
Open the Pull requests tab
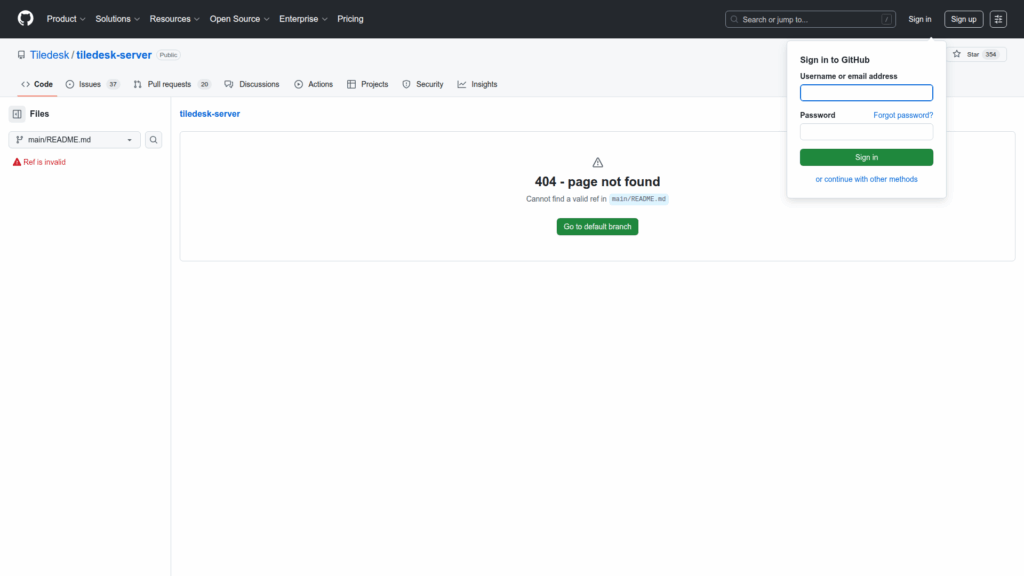(171, 84)
